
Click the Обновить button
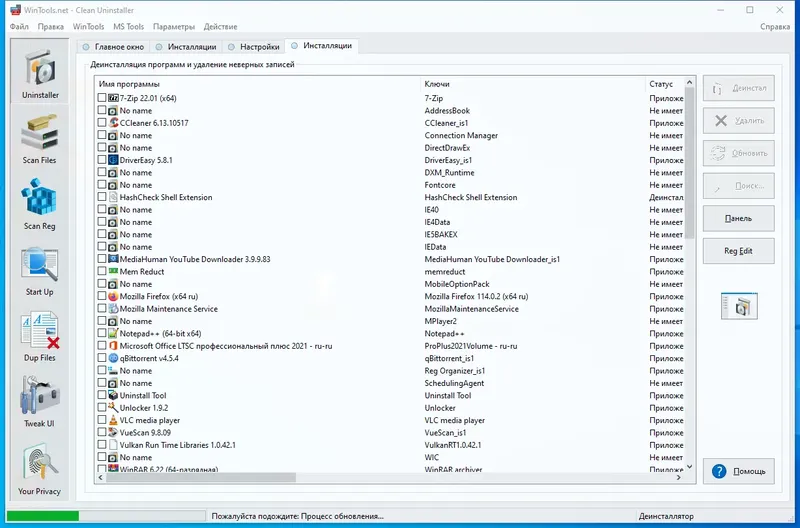(738, 153)
